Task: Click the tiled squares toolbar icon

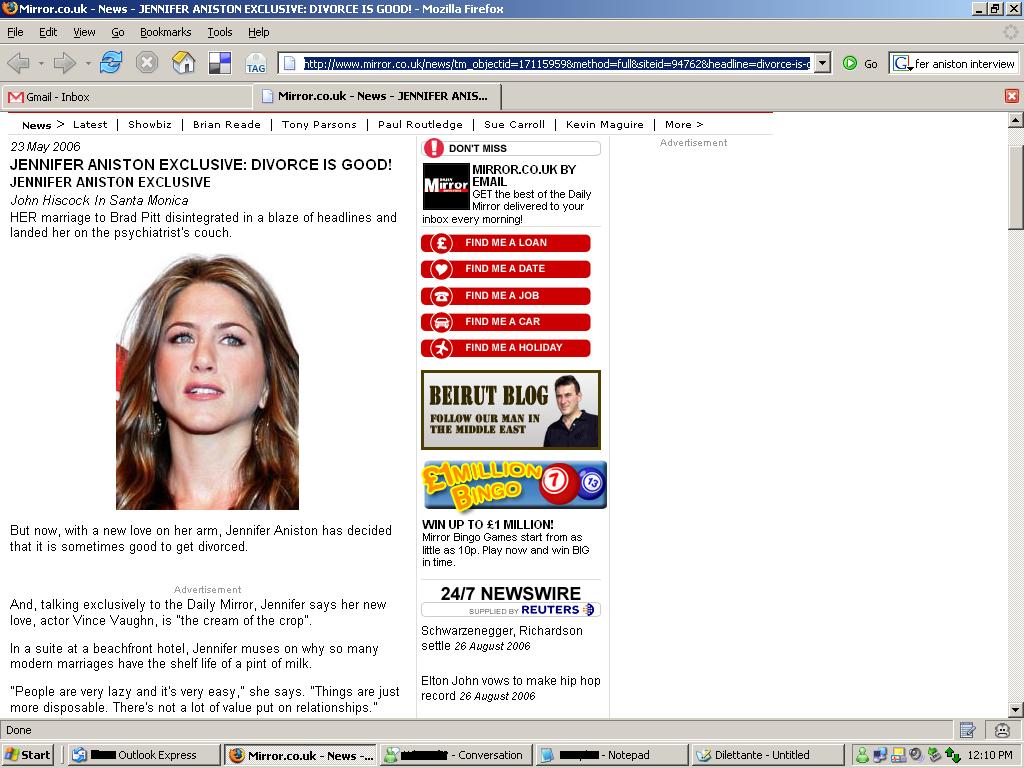Action: point(219,63)
